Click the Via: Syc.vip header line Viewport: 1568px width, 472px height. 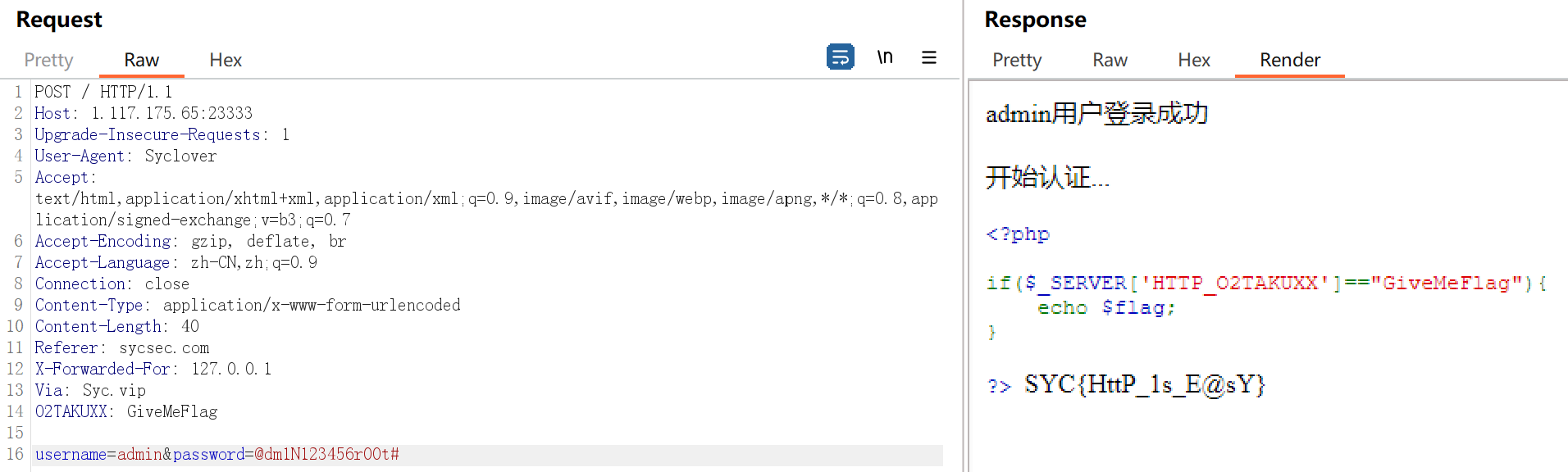point(90,390)
